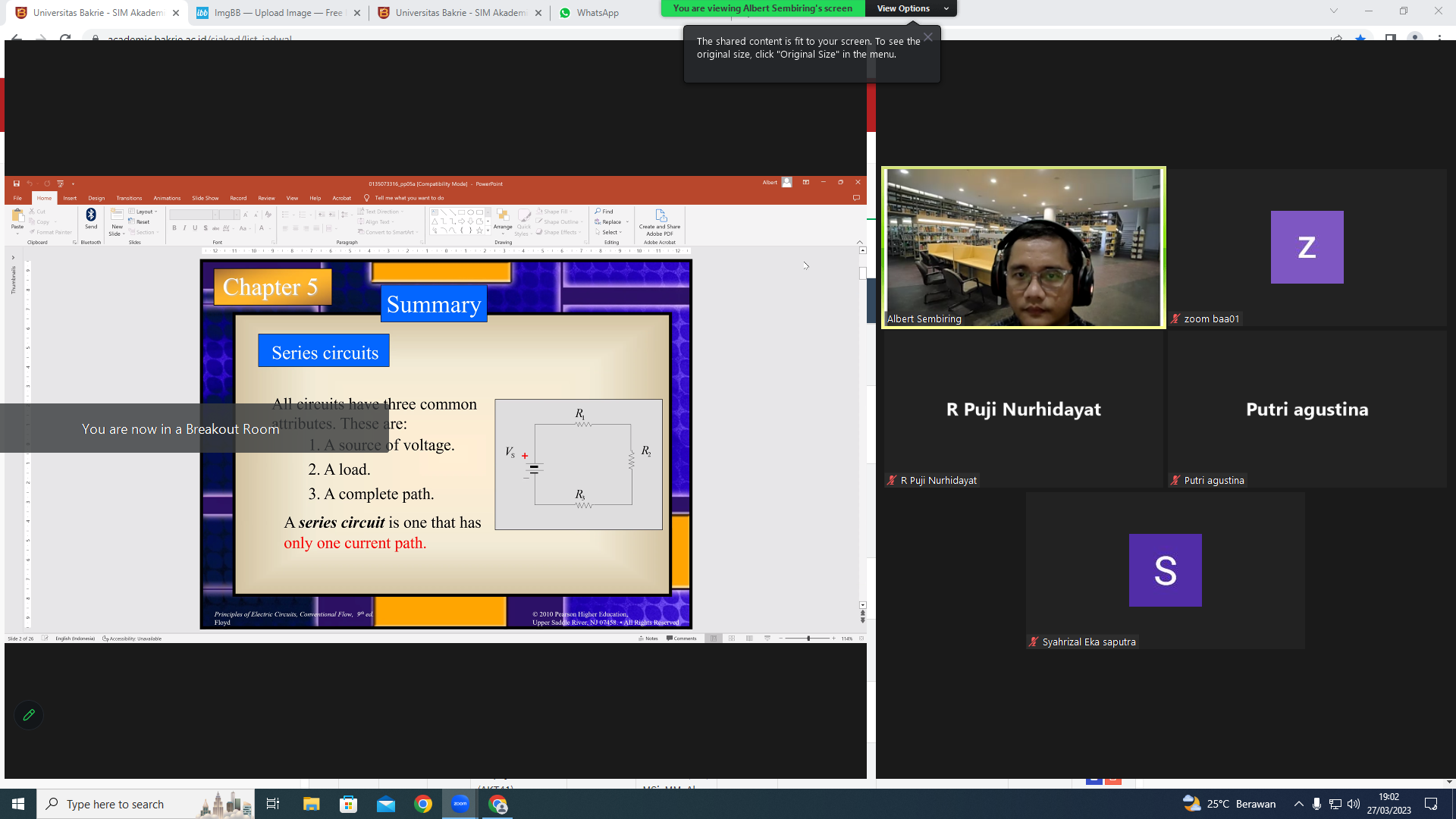Switch to the WhatsApp browser tab
The image size is (1456, 819).
pyautogui.click(x=599, y=13)
